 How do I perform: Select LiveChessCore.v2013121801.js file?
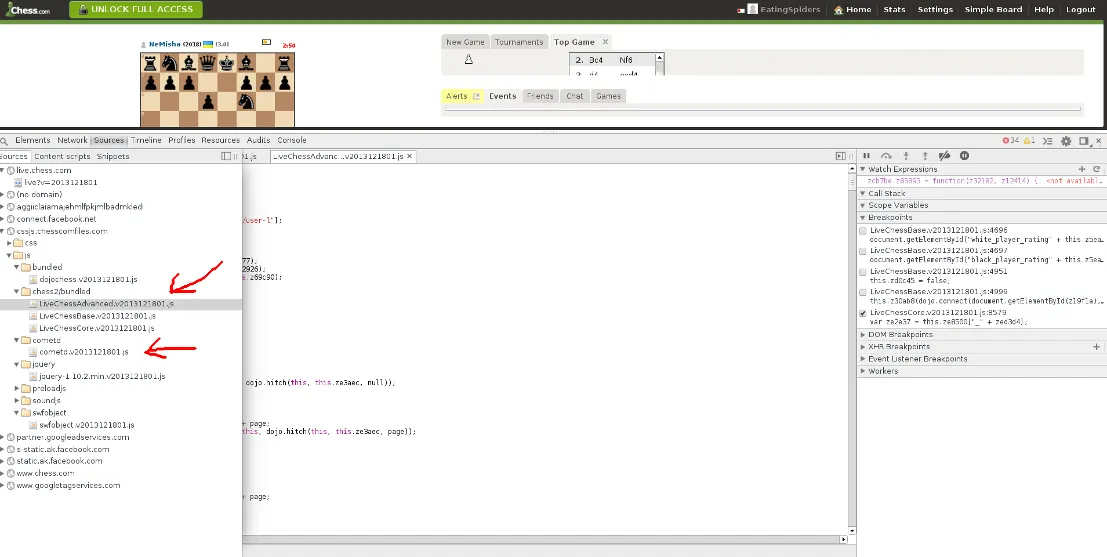point(97,328)
